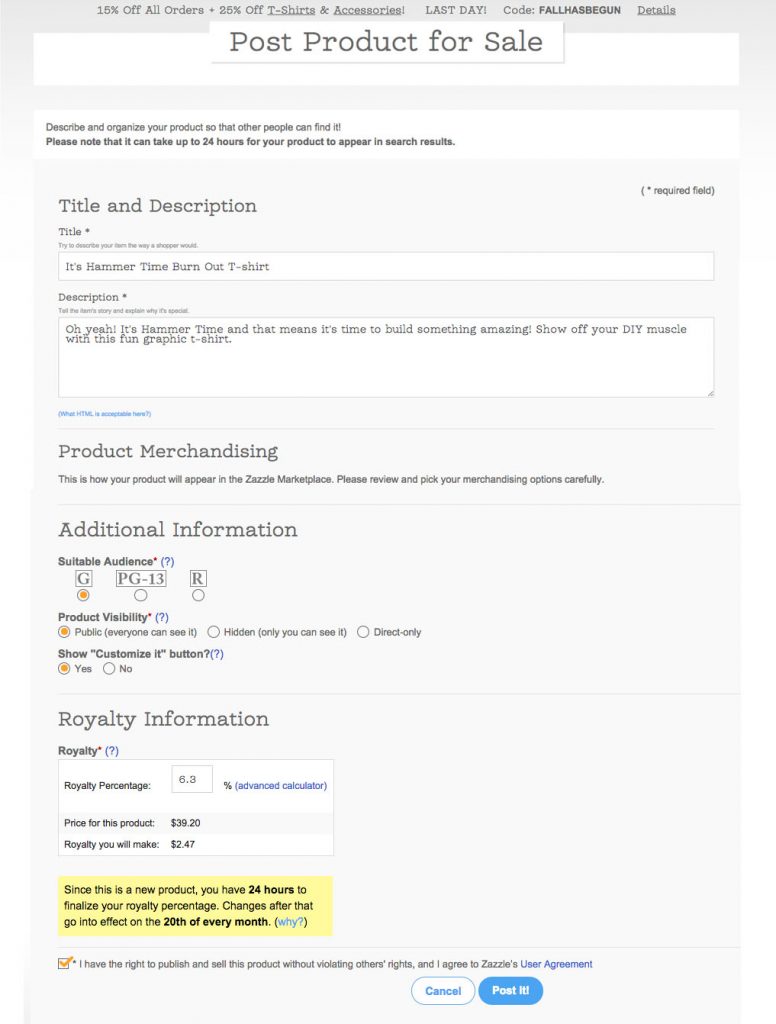Select the R audience radio button
The width and height of the screenshot is (776, 1024).
[x=198, y=596]
